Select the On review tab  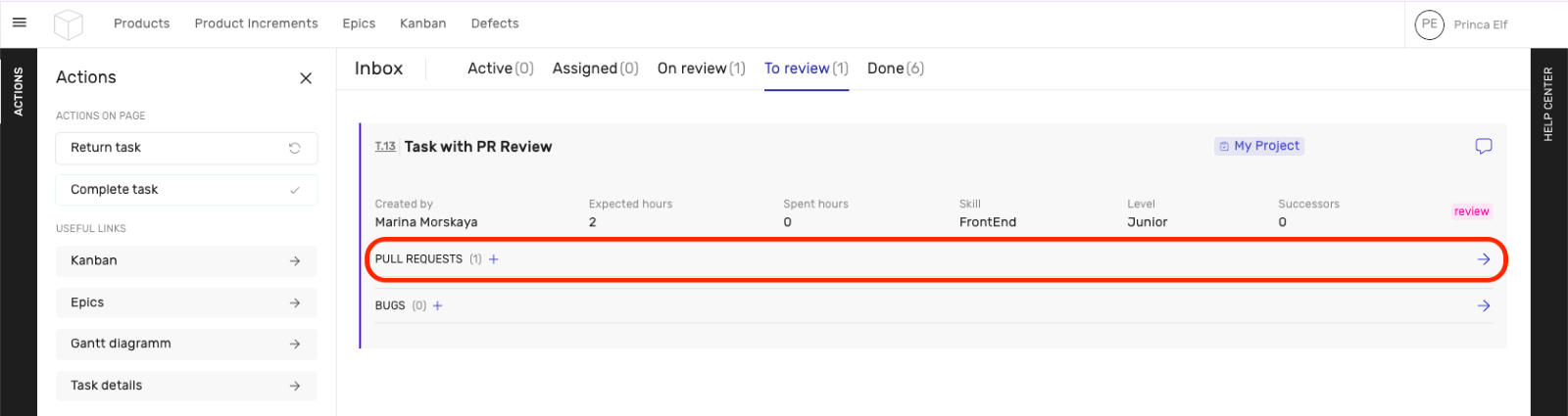(x=701, y=69)
